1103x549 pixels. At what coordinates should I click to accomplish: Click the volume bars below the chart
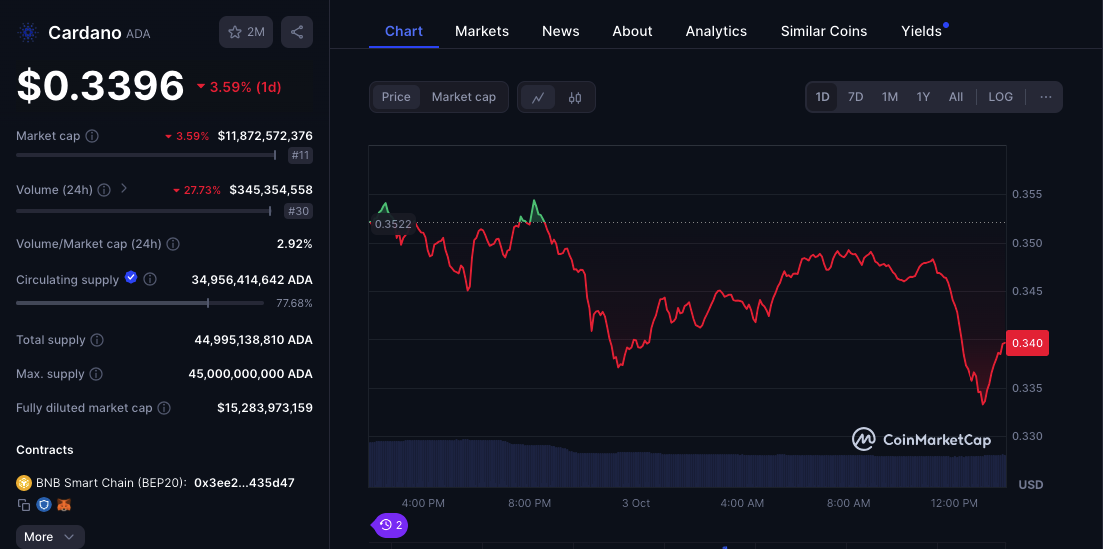click(x=687, y=463)
